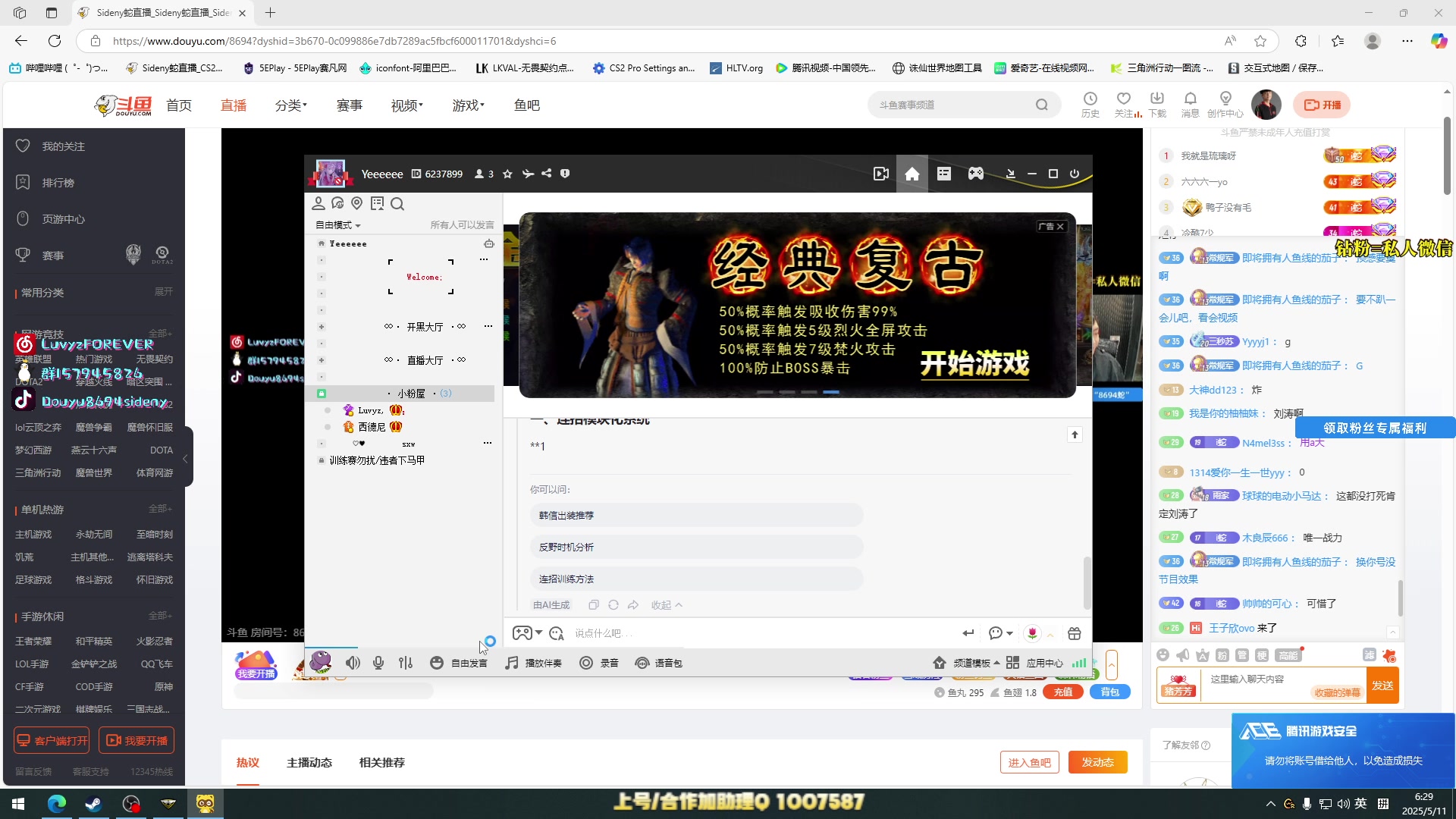1456x819 pixels.
Task: Toggle the 管 admin filter in danmu toolbar
Action: tap(1241, 655)
